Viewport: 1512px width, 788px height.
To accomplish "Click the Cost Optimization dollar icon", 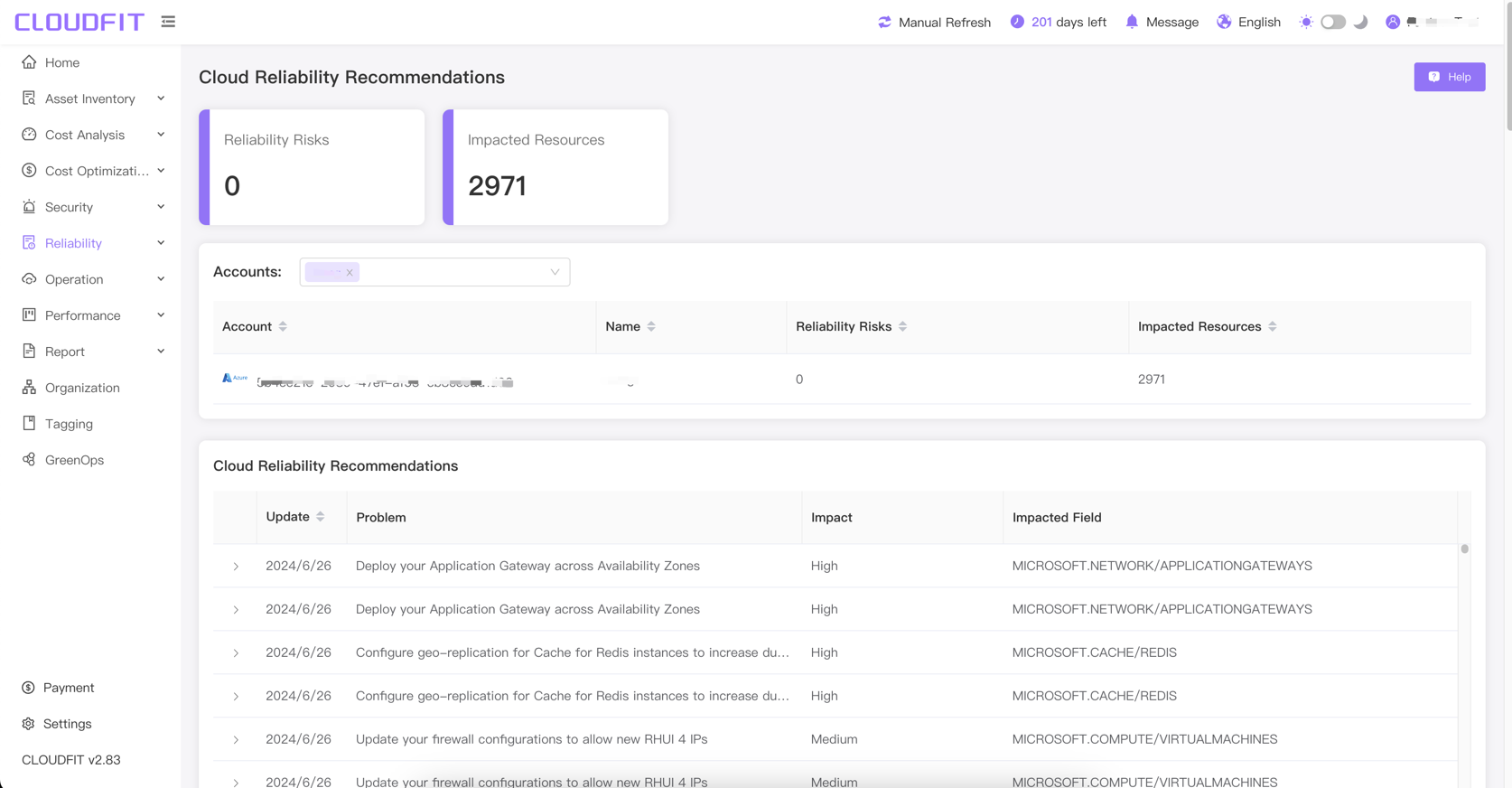I will 29,171.
